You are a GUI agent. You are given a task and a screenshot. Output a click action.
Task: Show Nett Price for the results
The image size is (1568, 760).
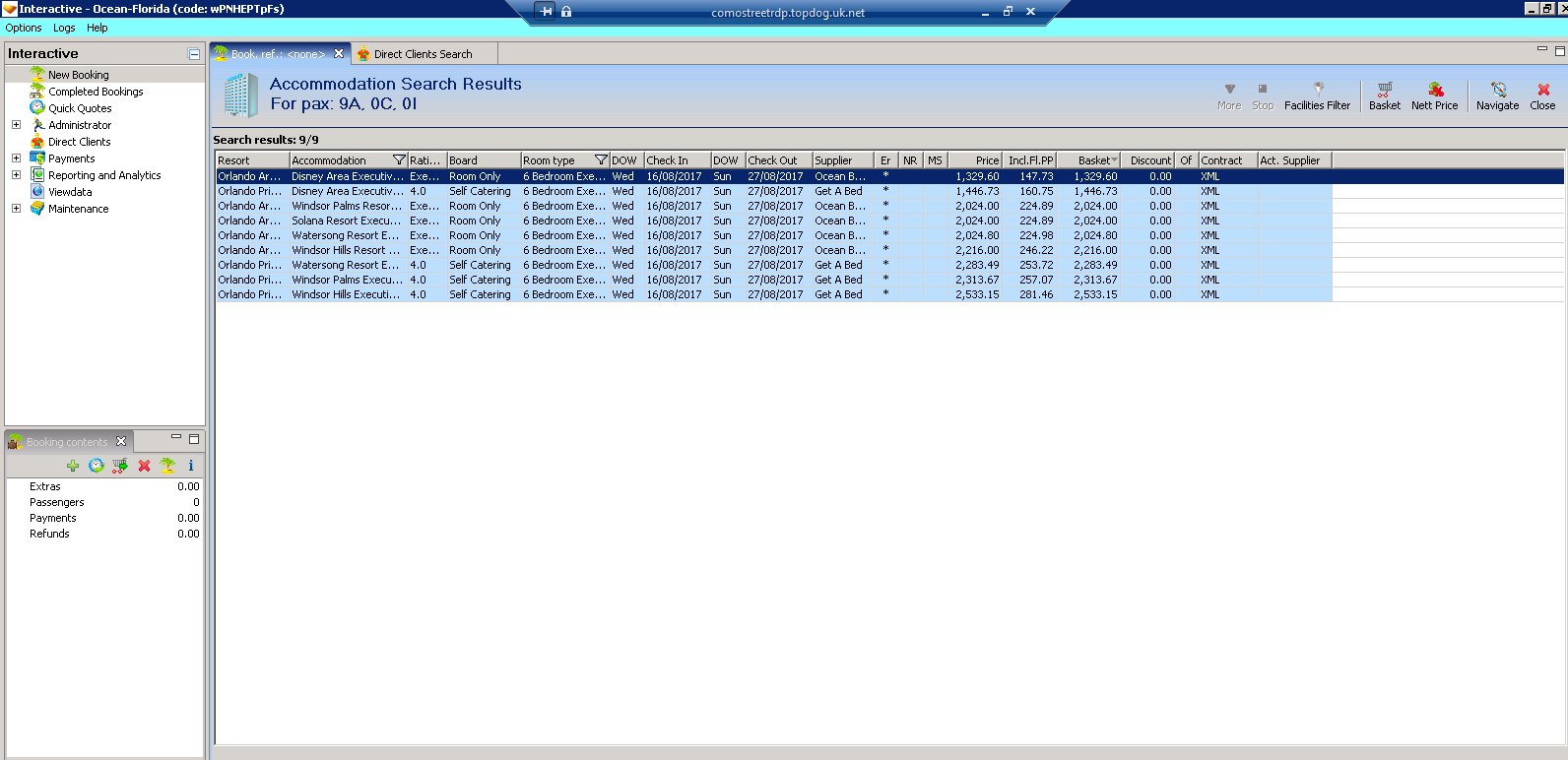click(x=1434, y=95)
